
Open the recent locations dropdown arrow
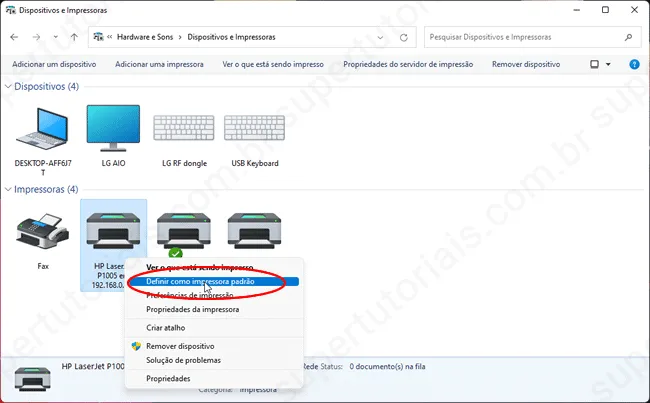pos(56,37)
